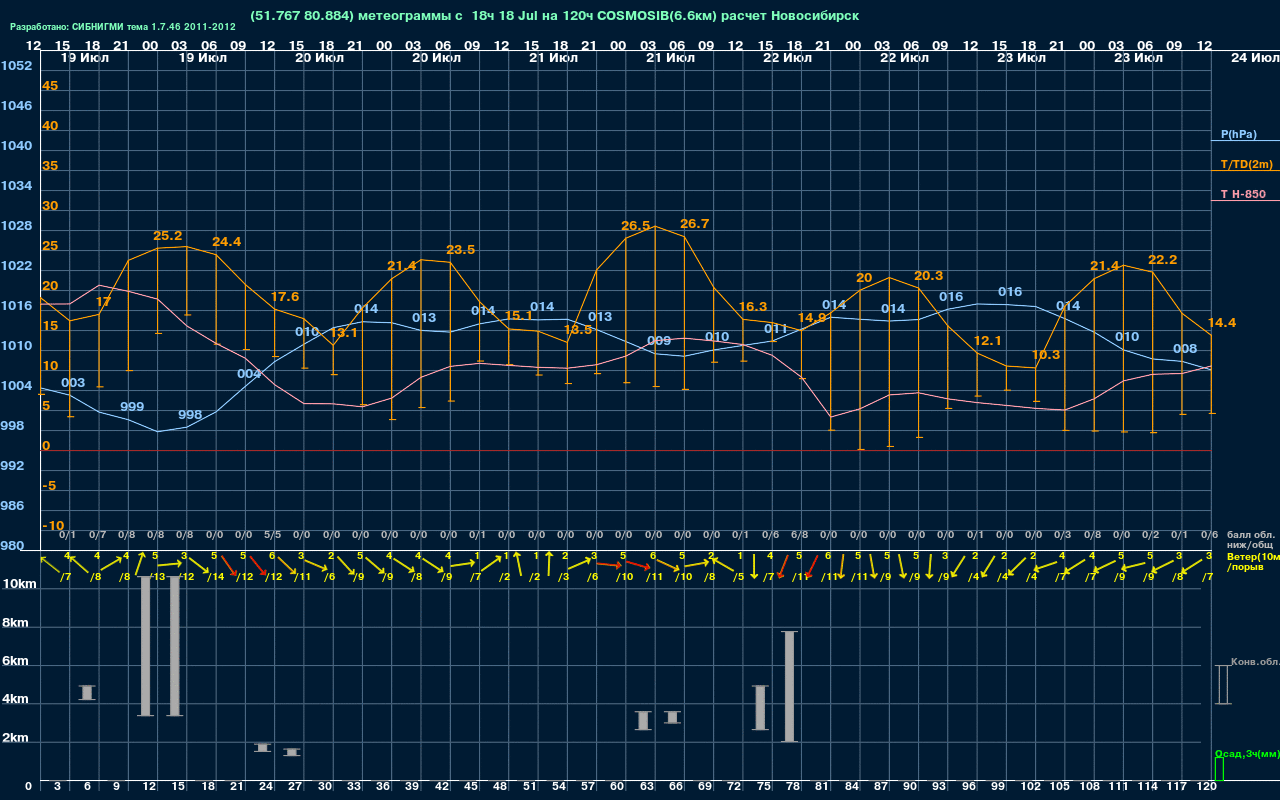The image size is (1280, 800).
Task: Click the green precipitation legend box
Action: pyautogui.click(x=1218, y=769)
